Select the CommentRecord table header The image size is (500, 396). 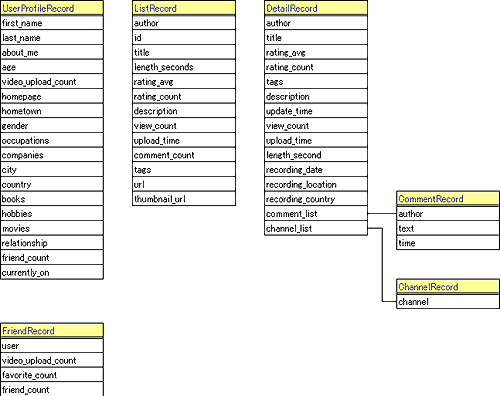coord(448,199)
